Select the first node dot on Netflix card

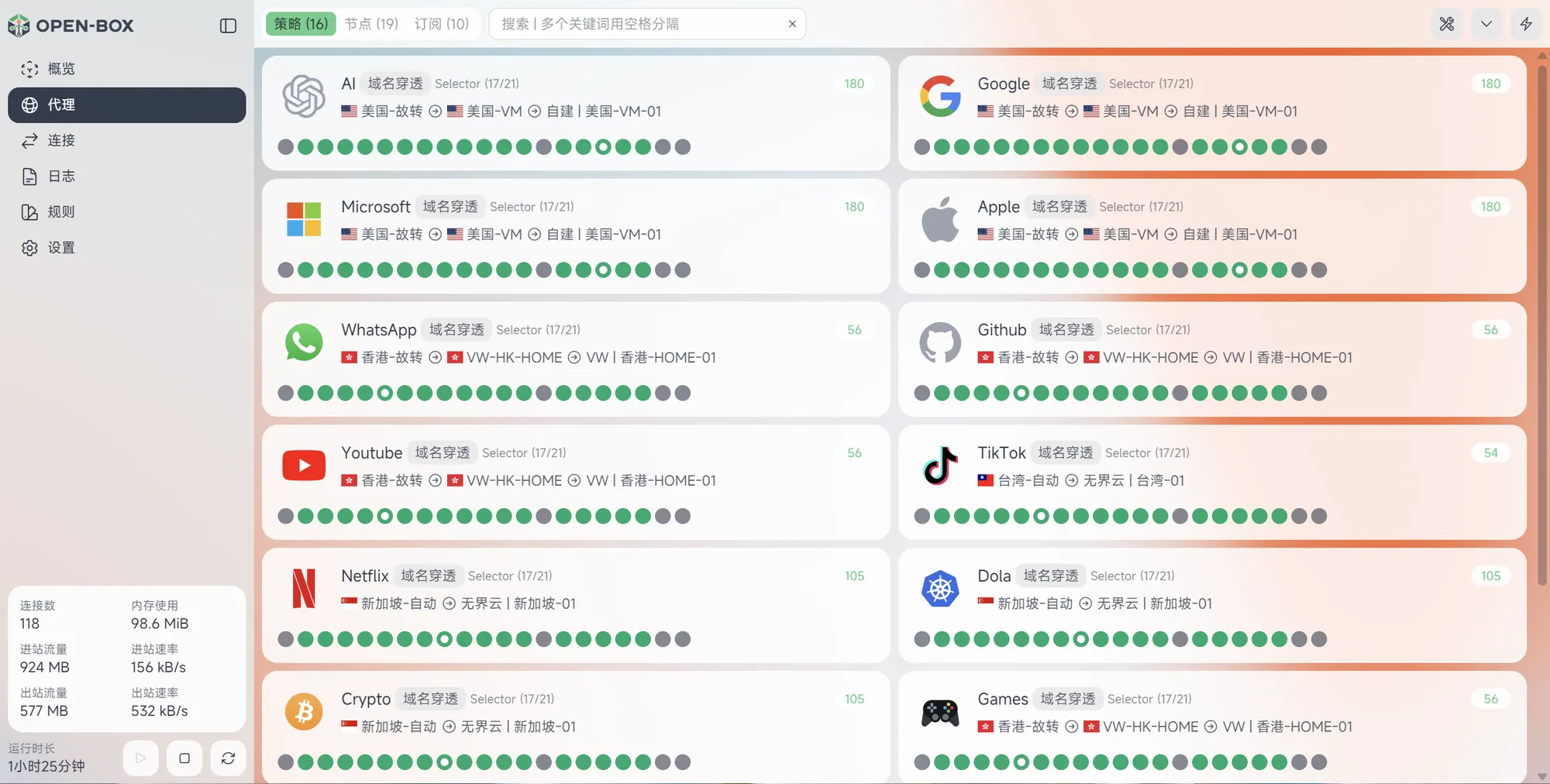click(x=285, y=640)
